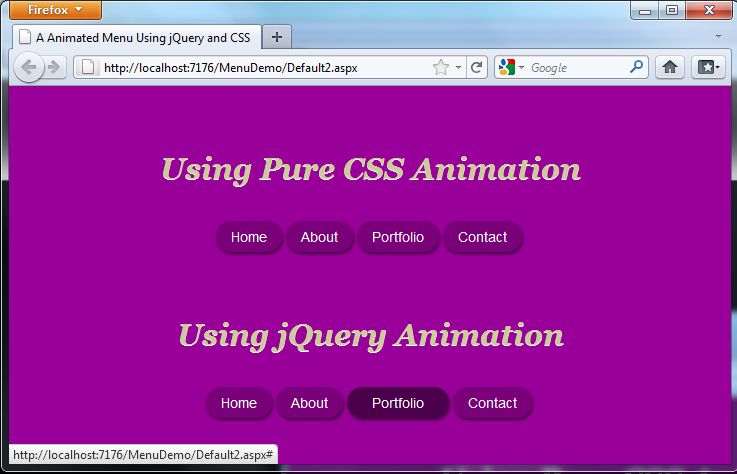Expand the URL history dropdown arrow
This screenshot has width=737, height=474.
(458, 67)
